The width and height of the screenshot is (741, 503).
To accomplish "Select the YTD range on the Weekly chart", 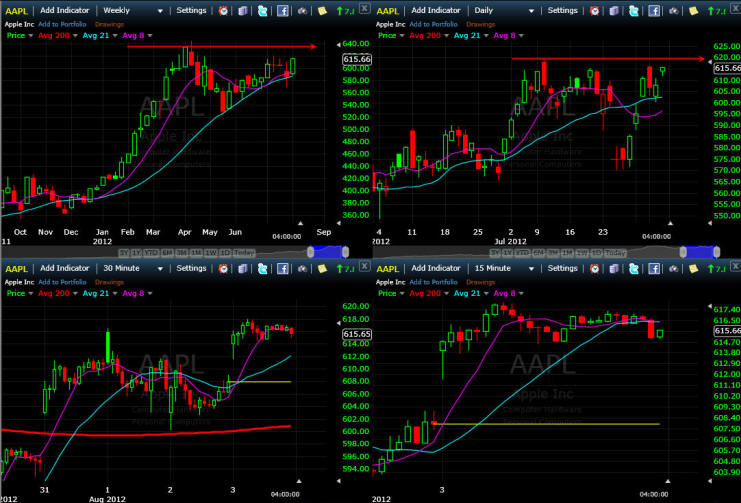I will [x=151, y=253].
